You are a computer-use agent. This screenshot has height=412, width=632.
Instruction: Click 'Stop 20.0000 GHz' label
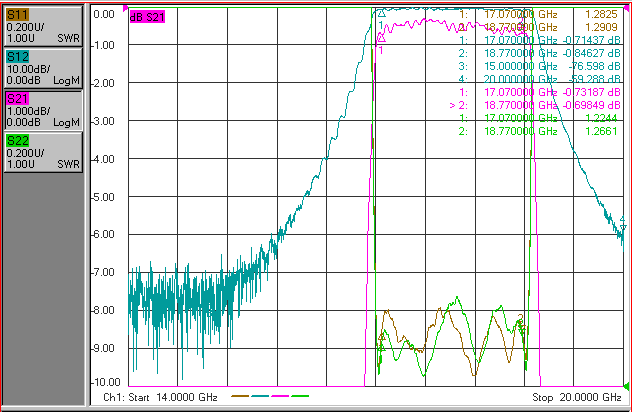point(577,397)
